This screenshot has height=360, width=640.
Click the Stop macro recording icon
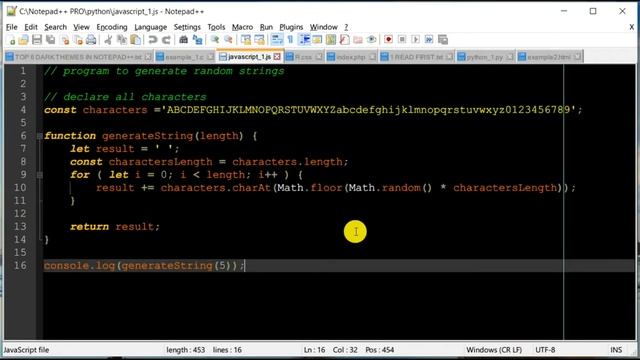[402, 40]
